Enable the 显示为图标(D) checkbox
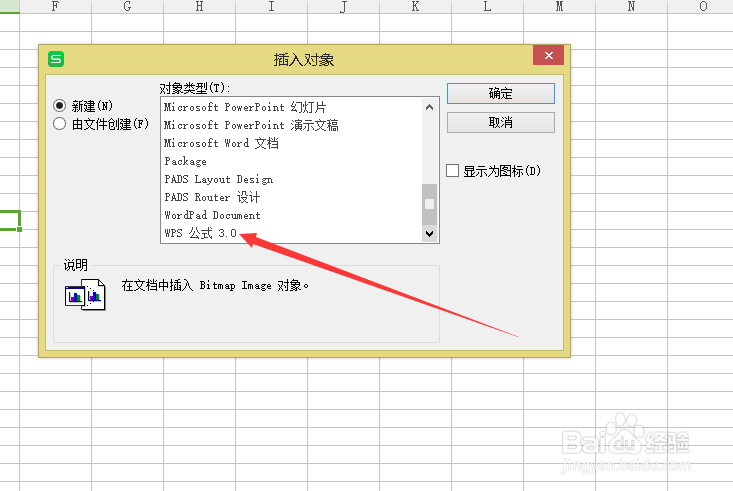The width and height of the screenshot is (733, 491). [x=453, y=171]
